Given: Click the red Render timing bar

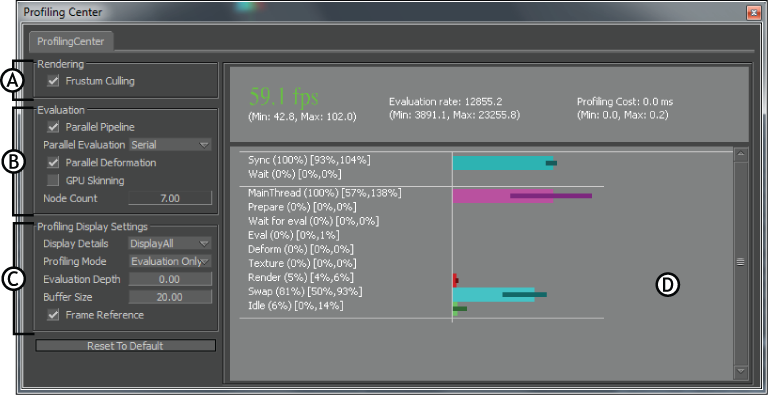Looking at the screenshot, I should (455, 280).
